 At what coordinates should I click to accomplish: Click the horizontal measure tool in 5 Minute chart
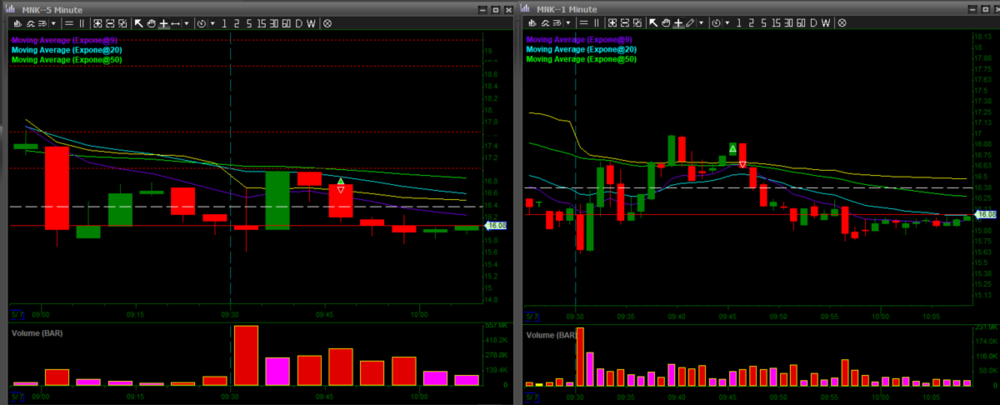pos(176,23)
